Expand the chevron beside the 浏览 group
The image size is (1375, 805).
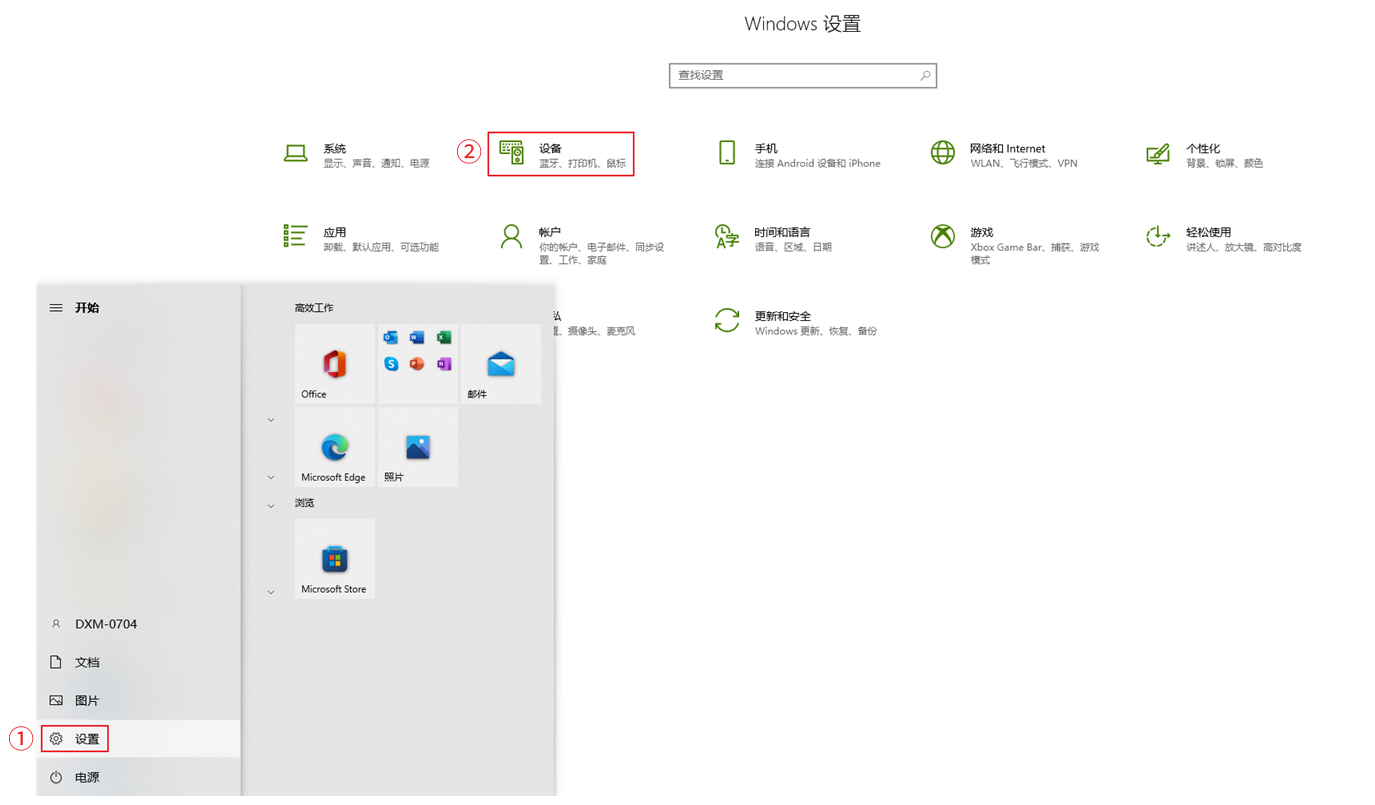271,506
